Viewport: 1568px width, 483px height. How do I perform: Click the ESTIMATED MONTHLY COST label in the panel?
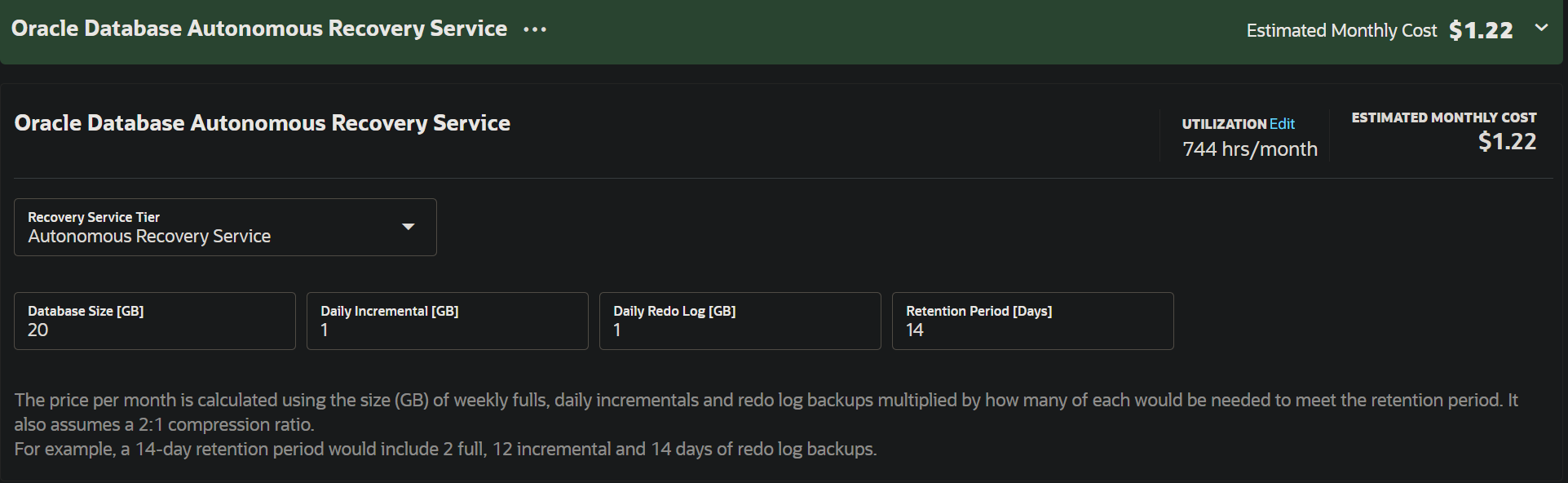(1444, 117)
